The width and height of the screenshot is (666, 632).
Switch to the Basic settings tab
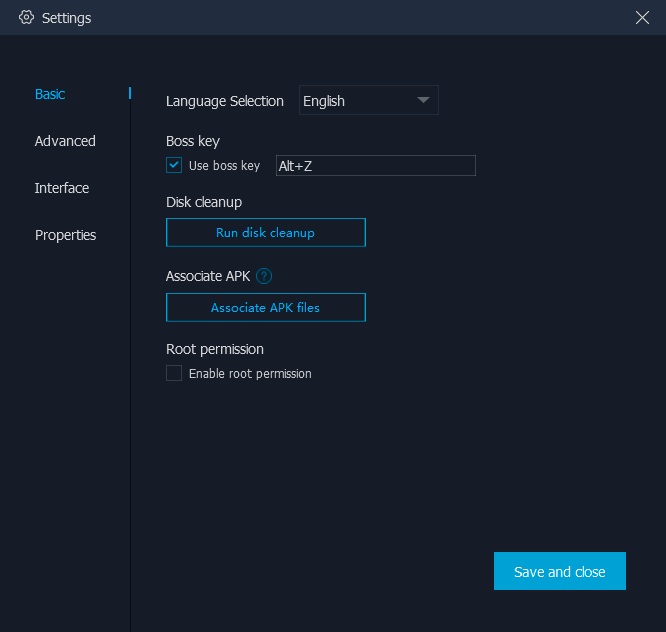(x=50, y=94)
